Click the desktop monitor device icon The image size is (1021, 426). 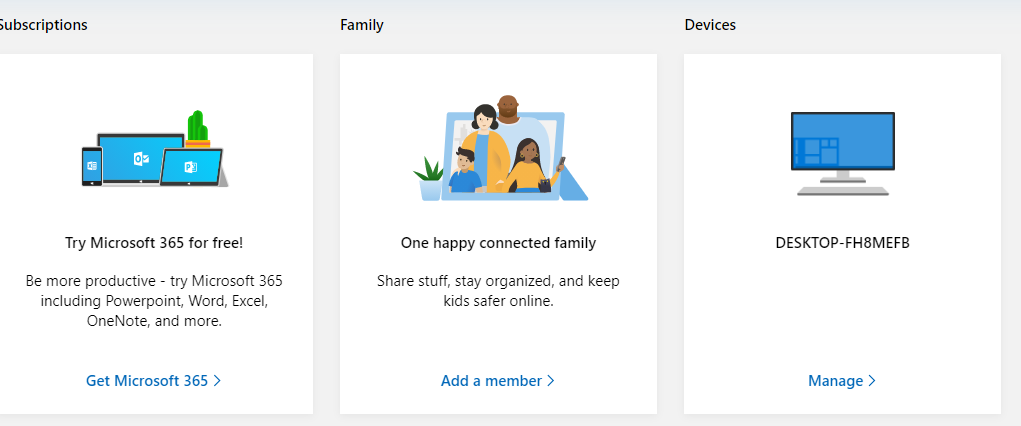click(843, 154)
